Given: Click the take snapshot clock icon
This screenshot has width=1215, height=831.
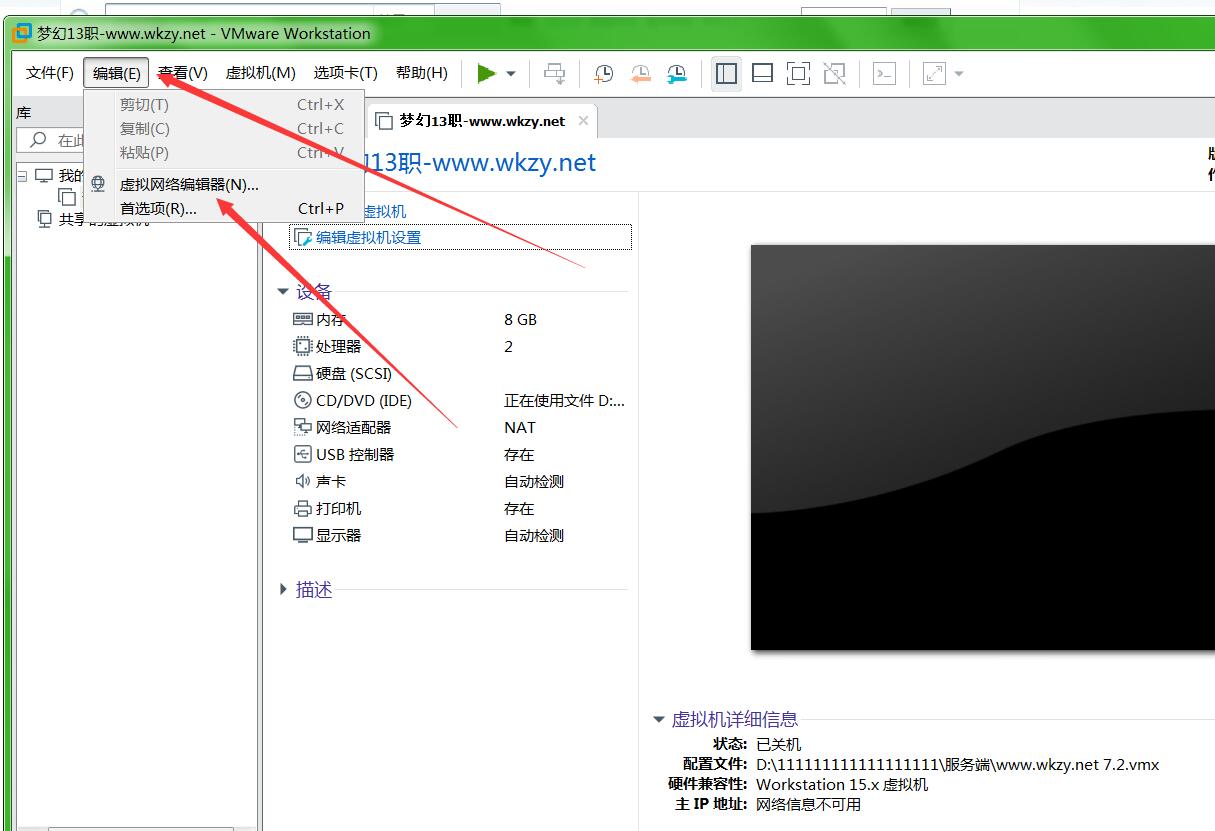Looking at the screenshot, I should pyautogui.click(x=604, y=73).
